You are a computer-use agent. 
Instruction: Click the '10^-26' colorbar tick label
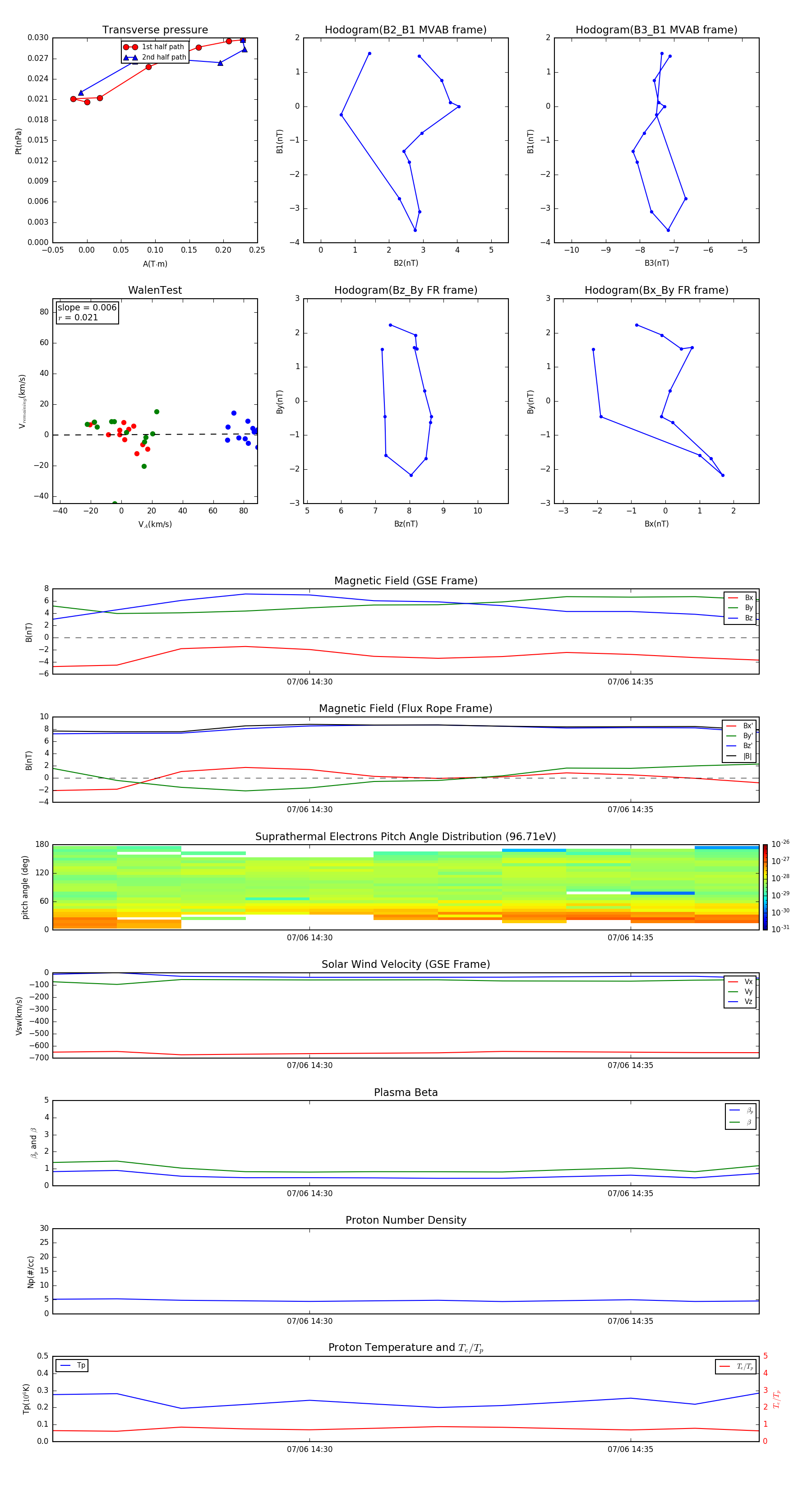coord(780,844)
